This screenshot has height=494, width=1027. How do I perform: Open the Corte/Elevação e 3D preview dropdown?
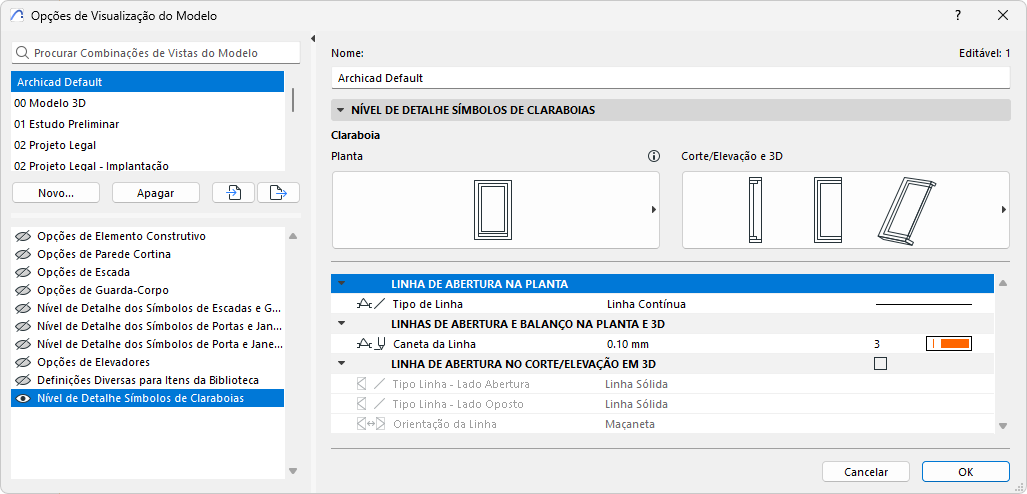[1003, 210]
